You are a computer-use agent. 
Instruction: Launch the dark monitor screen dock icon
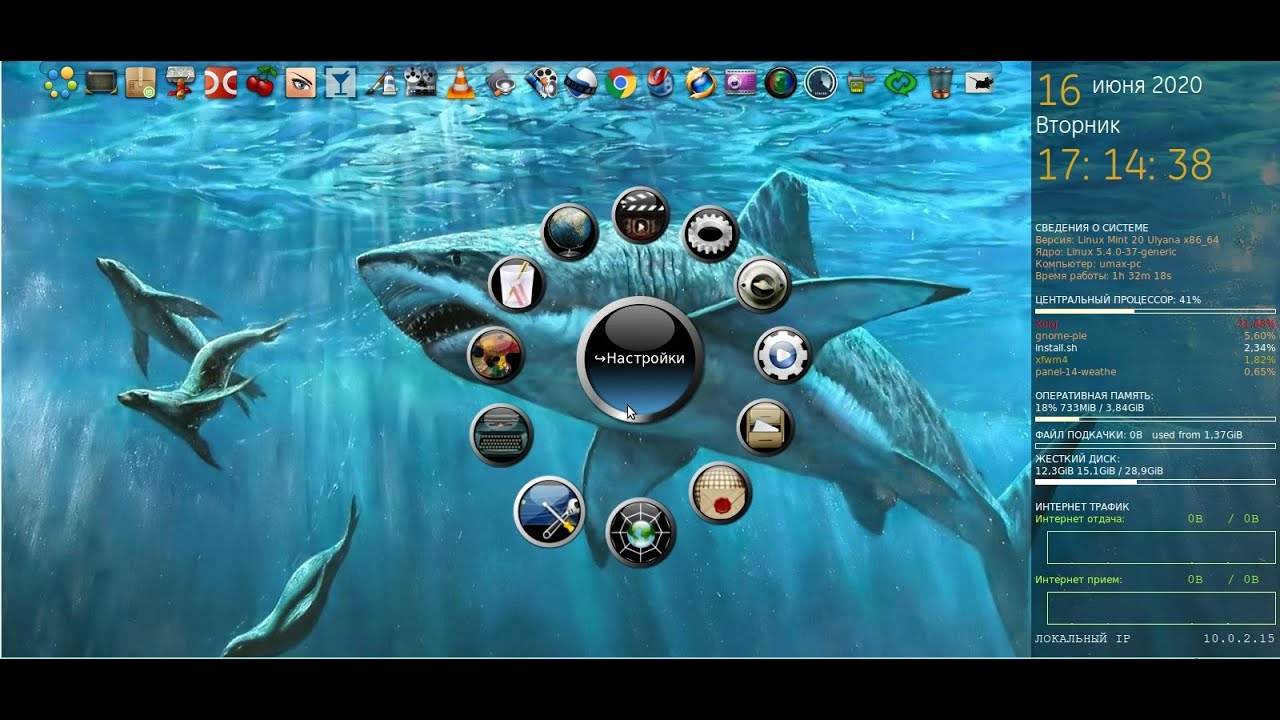click(x=101, y=82)
